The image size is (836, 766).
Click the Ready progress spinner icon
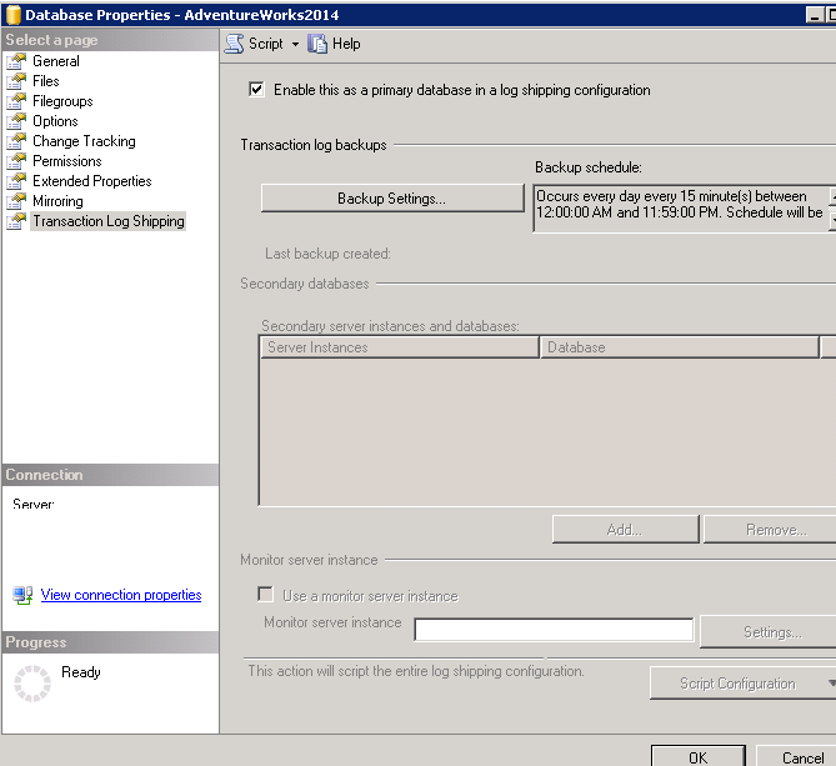32,683
